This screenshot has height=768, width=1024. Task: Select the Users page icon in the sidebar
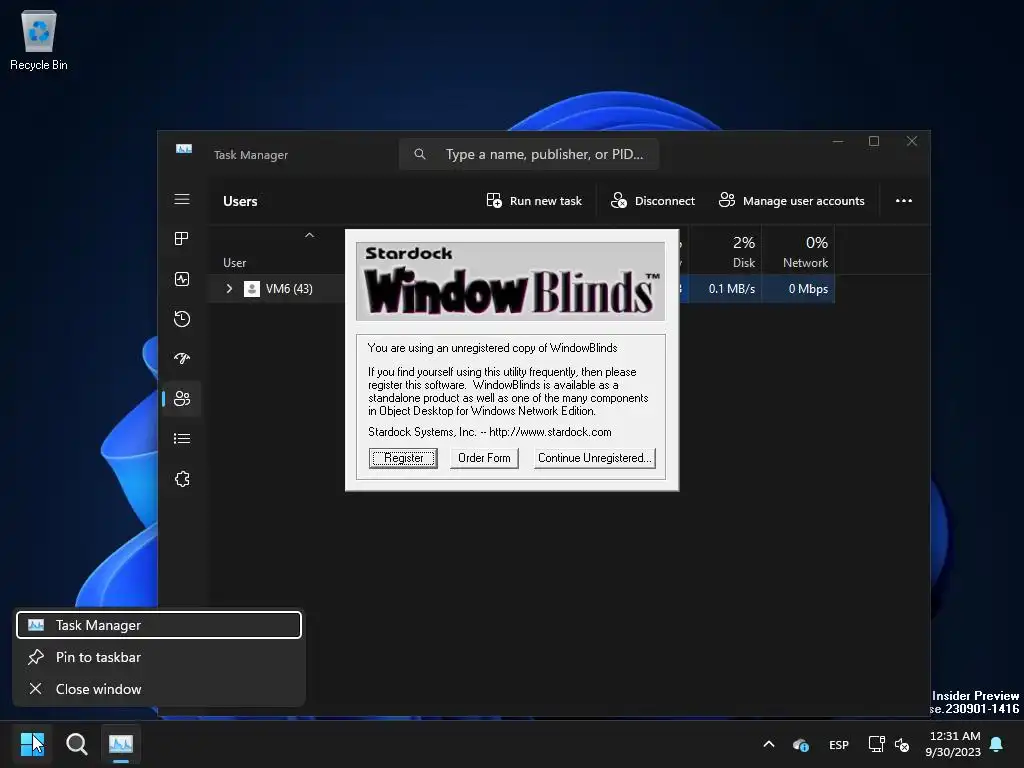point(182,398)
